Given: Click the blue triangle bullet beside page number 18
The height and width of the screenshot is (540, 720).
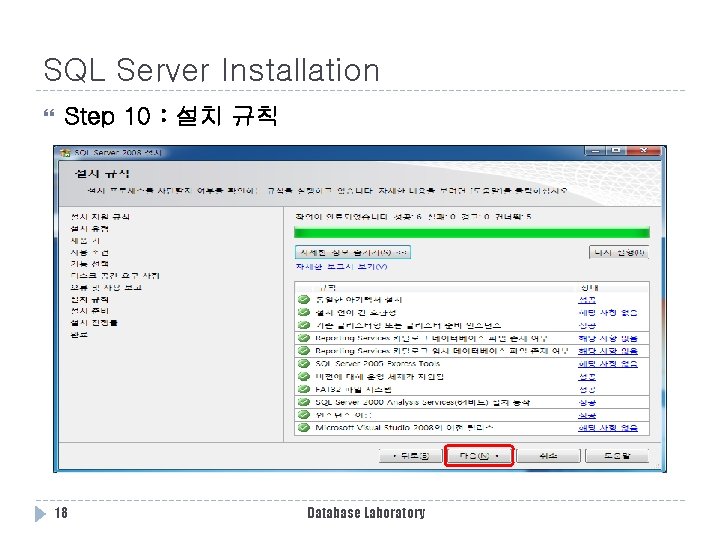Looking at the screenshot, I should 40,513.
